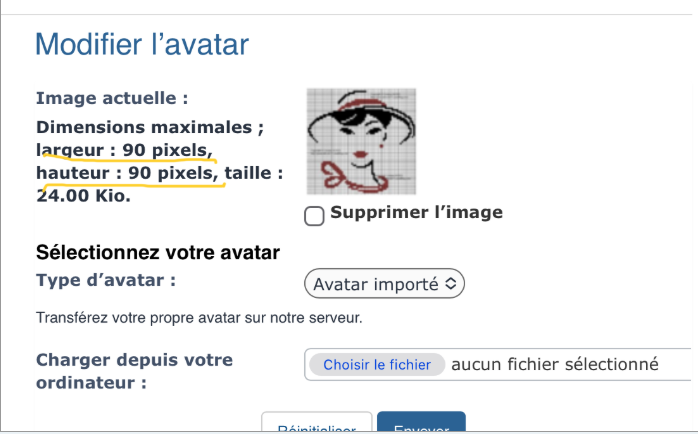The height and width of the screenshot is (434, 698).
Task: Click the "24.00 Kio" size text
Action: point(83,195)
